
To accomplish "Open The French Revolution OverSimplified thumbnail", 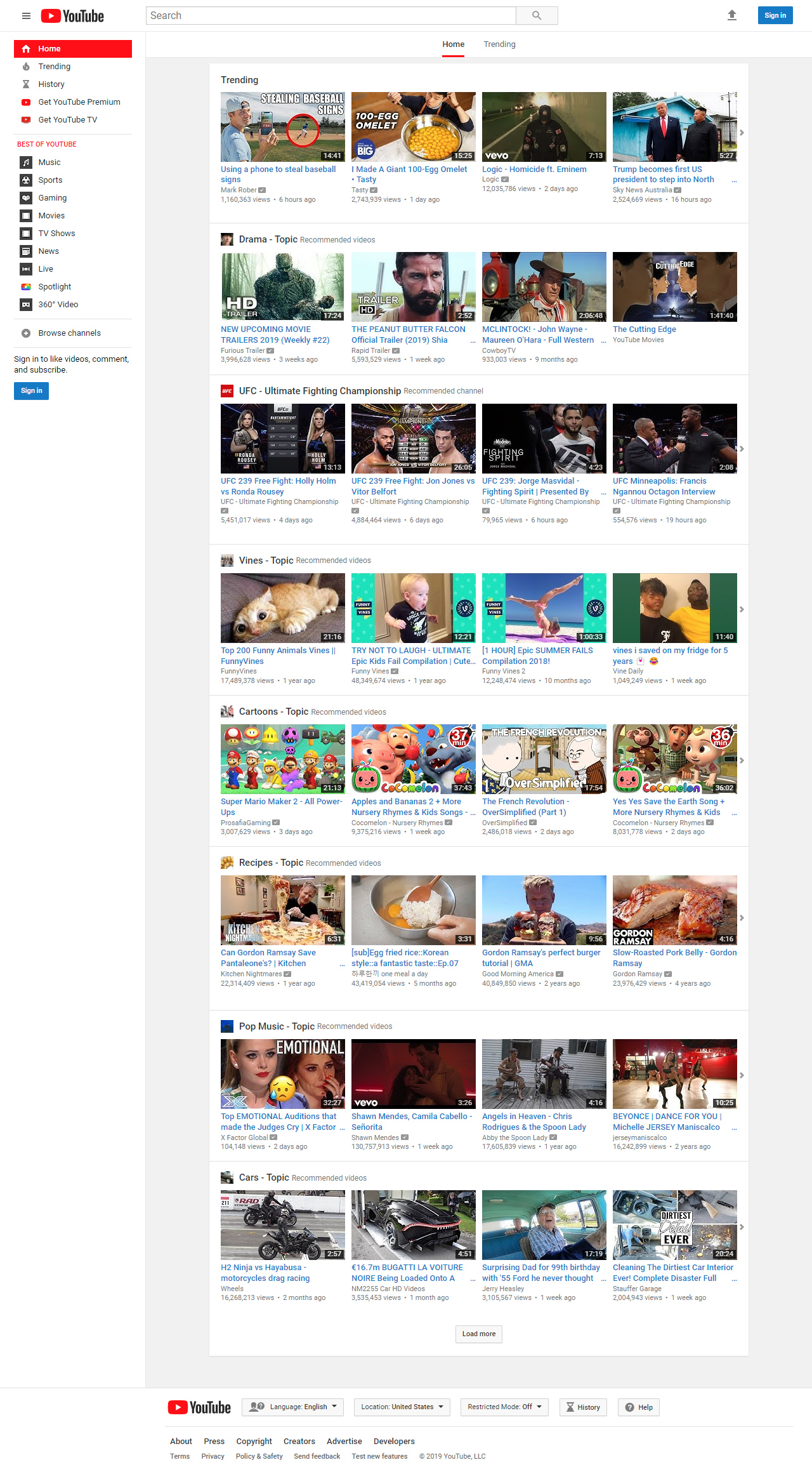I will coord(544,759).
